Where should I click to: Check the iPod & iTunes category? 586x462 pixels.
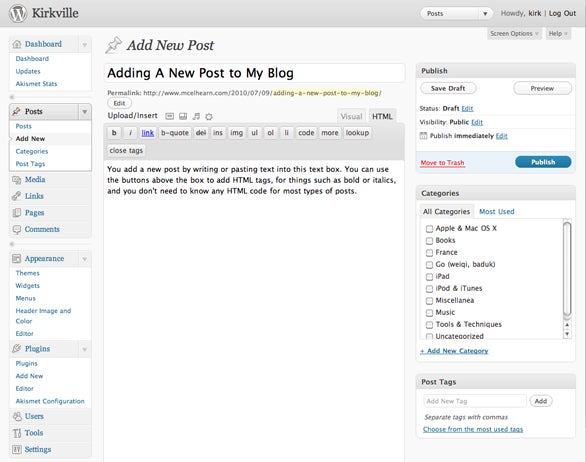(x=429, y=289)
